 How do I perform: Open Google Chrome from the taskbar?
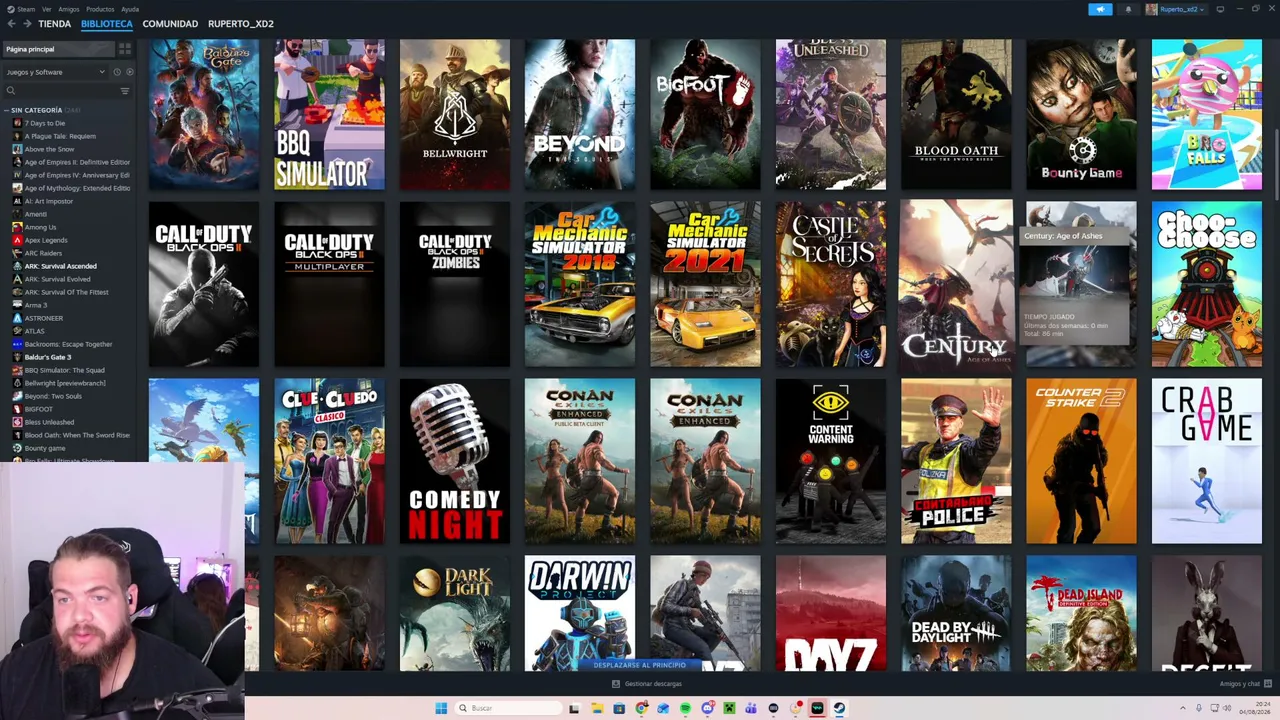pos(641,708)
